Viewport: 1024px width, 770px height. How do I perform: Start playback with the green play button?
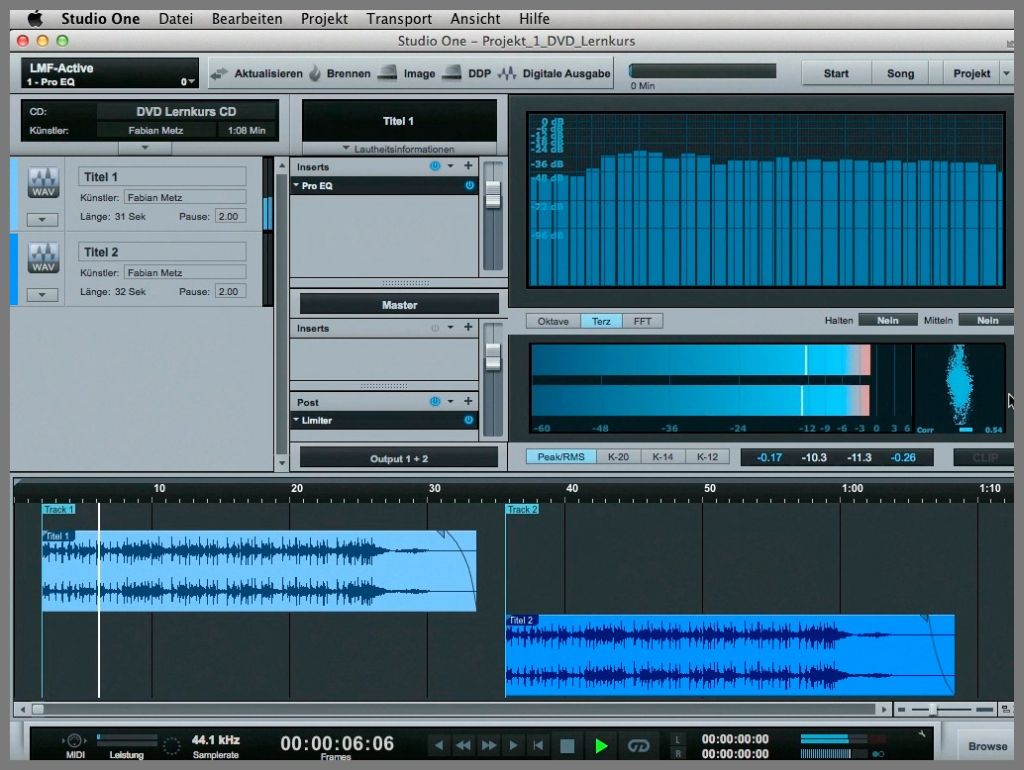[x=601, y=745]
